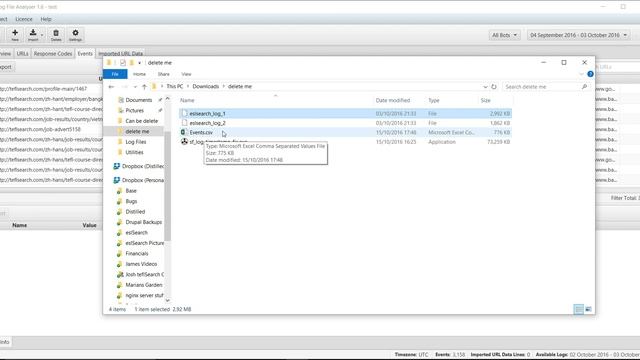
Task: Click the New project toolbar icon
Action: pyautogui.click(x=15, y=35)
